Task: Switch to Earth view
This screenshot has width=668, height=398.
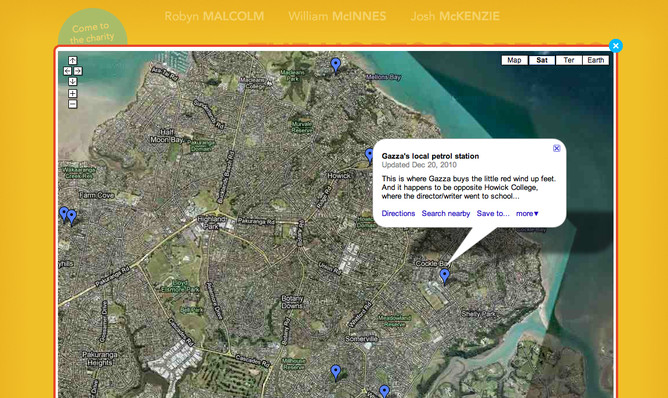Action: (x=596, y=60)
